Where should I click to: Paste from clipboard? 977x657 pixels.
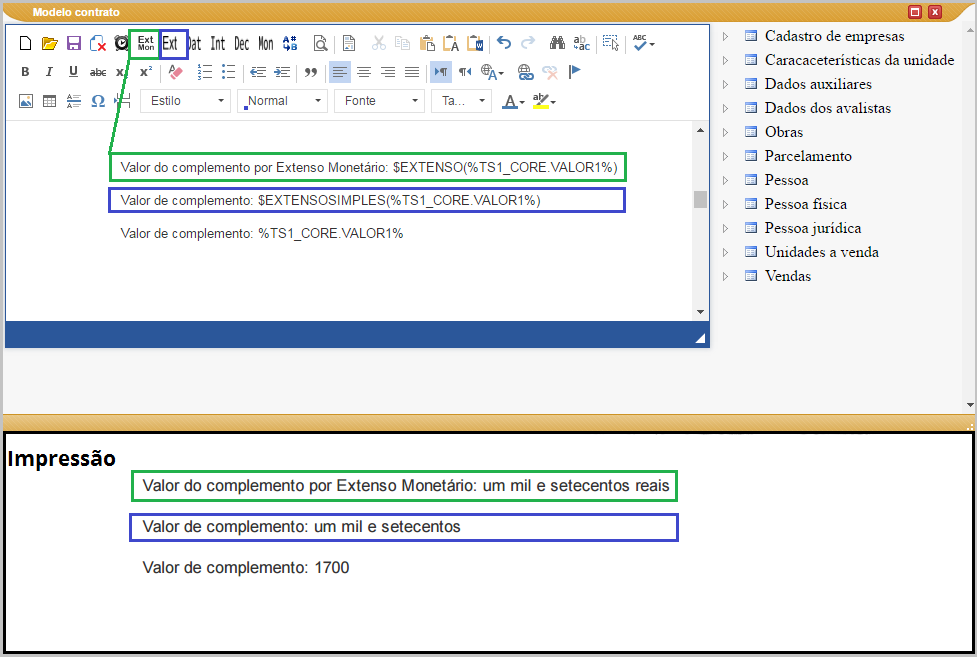pyautogui.click(x=427, y=44)
